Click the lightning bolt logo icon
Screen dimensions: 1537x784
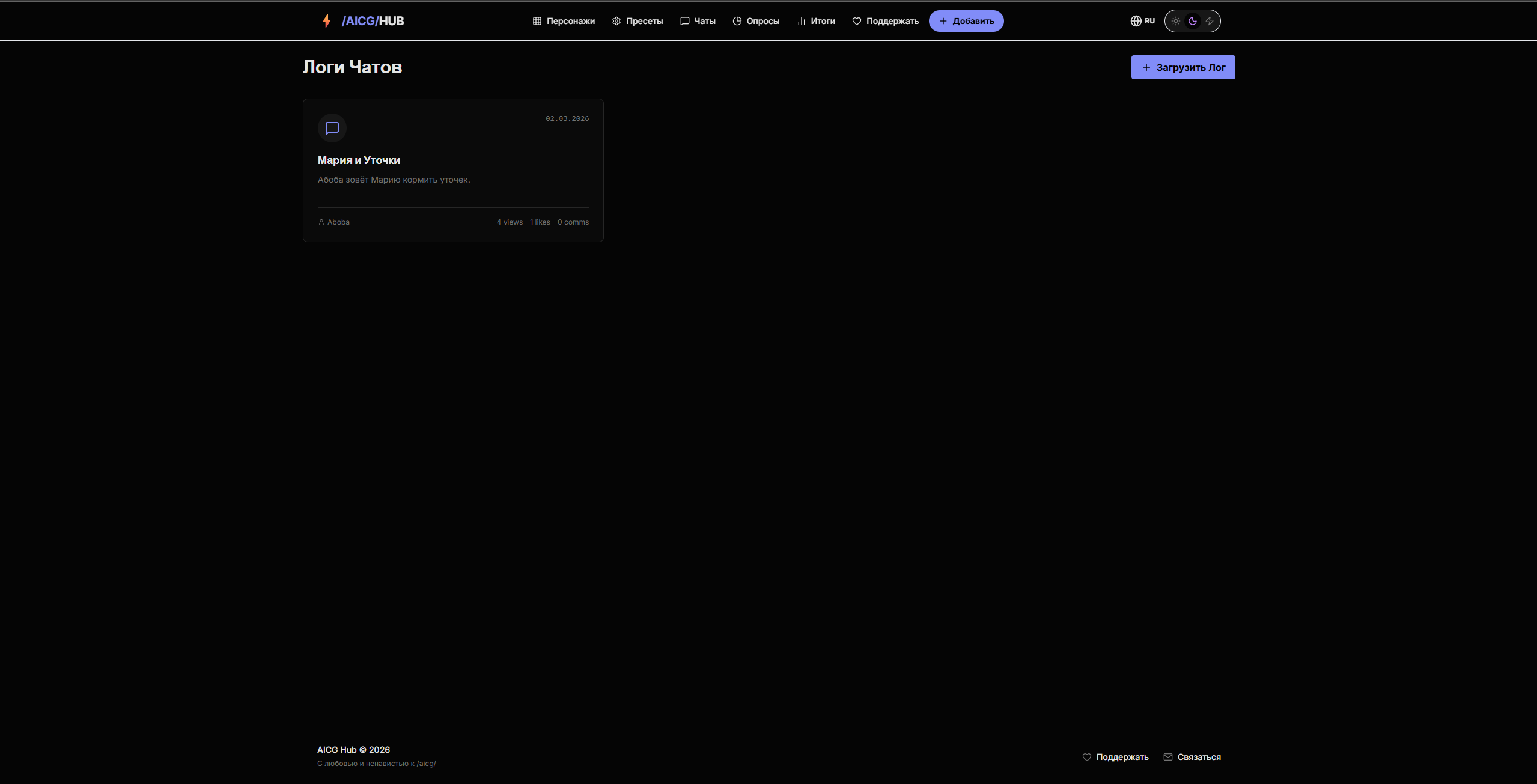tap(327, 21)
